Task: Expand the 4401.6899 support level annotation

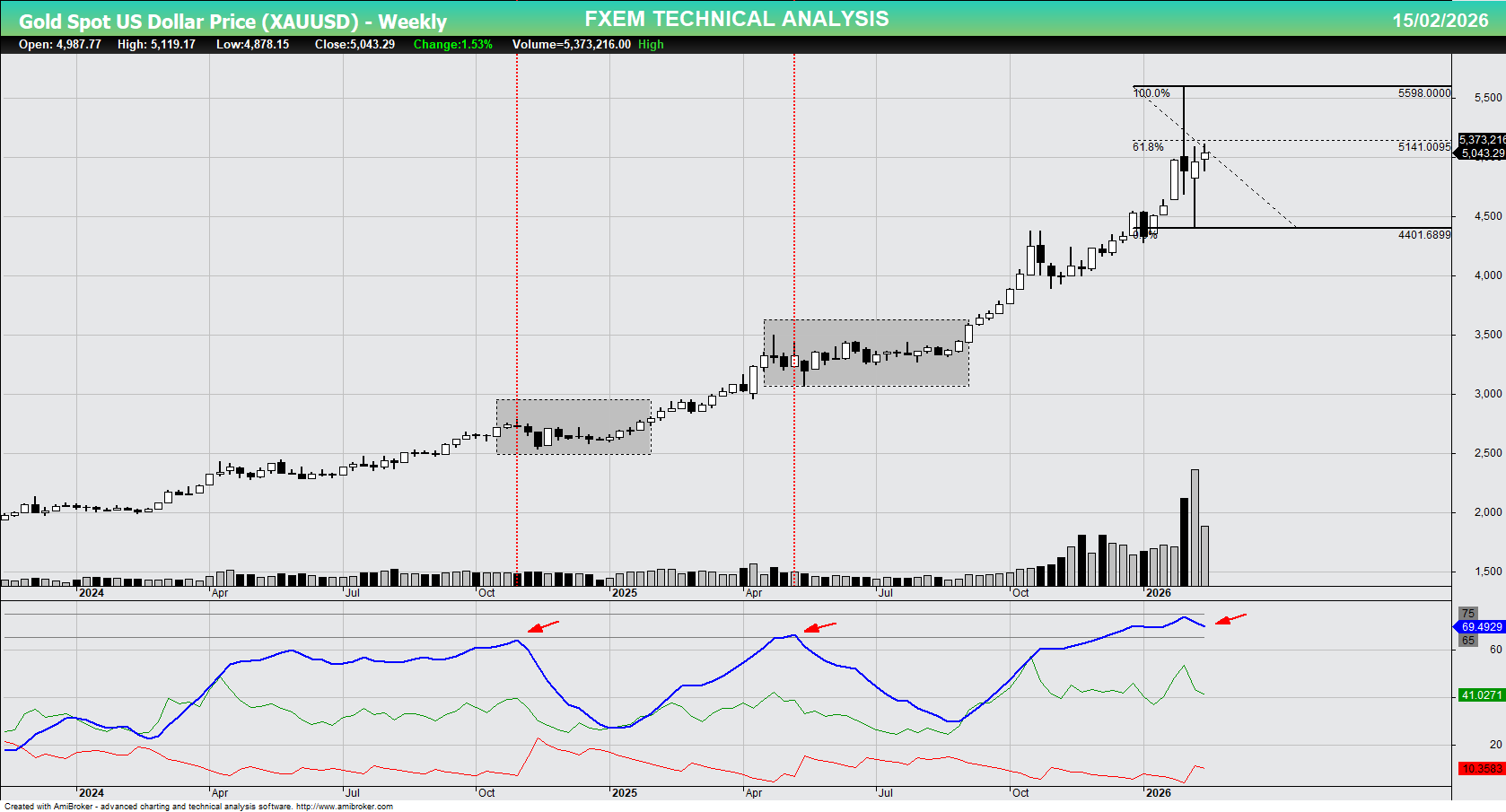Action: 1423,234
